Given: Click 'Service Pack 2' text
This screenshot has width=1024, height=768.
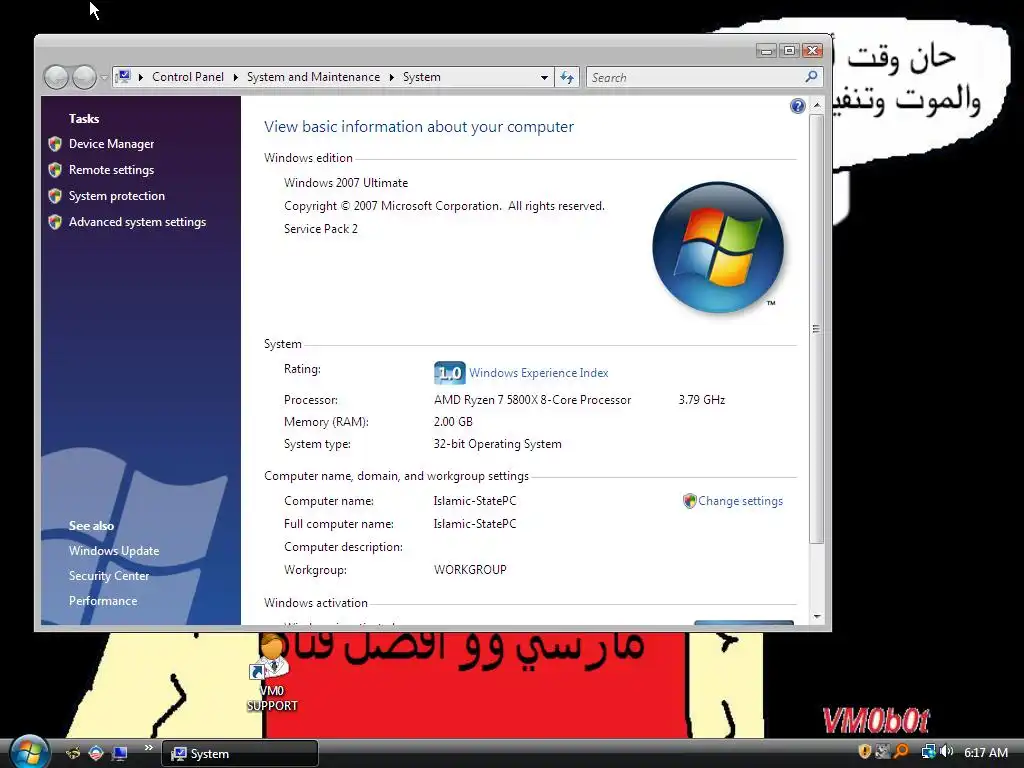Looking at the screenshot, I should (321, 229).
